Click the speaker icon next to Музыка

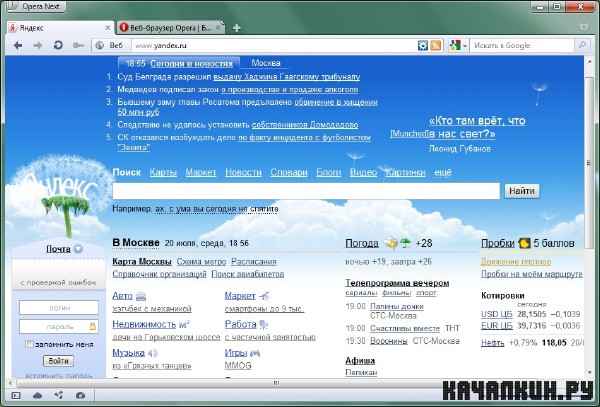coord(153,353)
